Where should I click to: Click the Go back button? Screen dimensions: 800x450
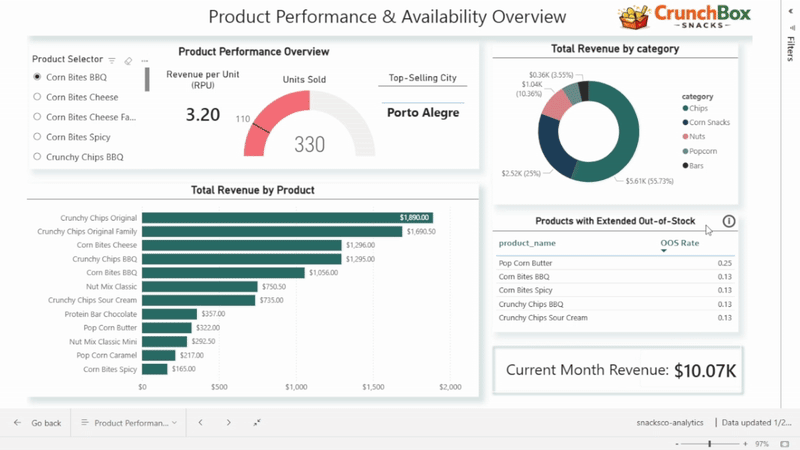38,423
